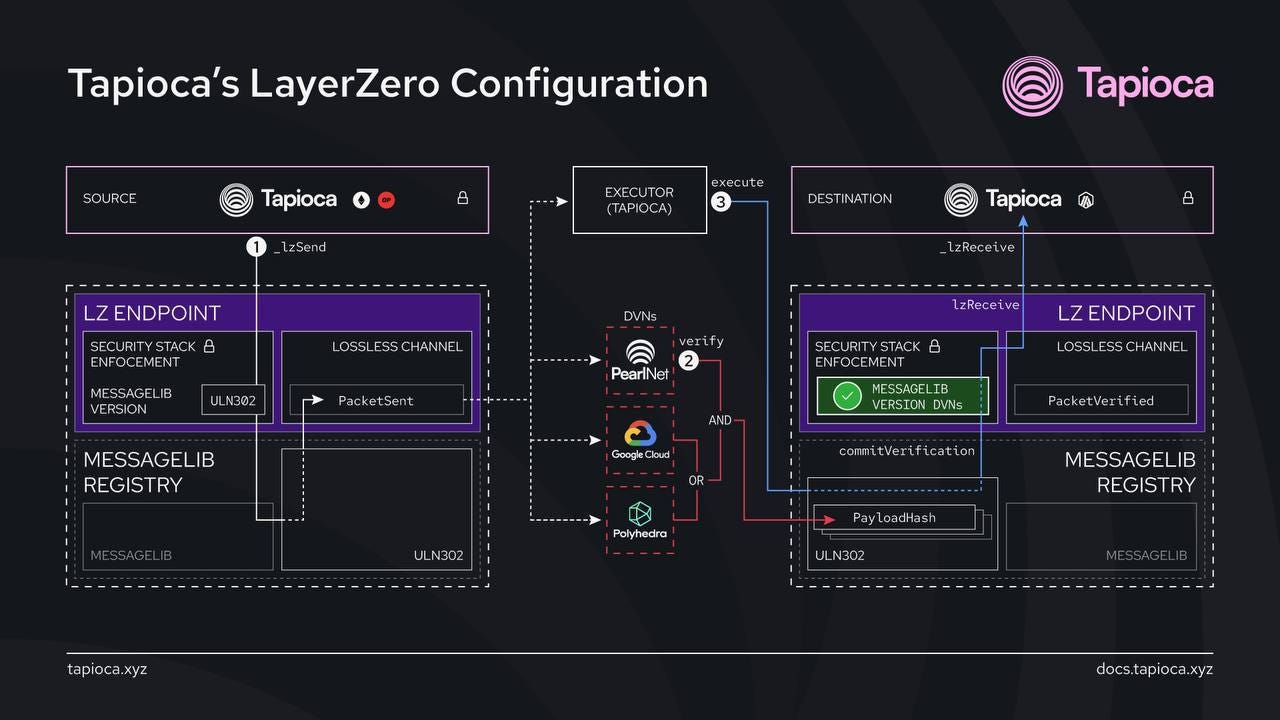This screenshot has width=1280, height=720.
Task: Click the Tapioca spiral logo in the SOURCE panel
Action: coord(236,199)
